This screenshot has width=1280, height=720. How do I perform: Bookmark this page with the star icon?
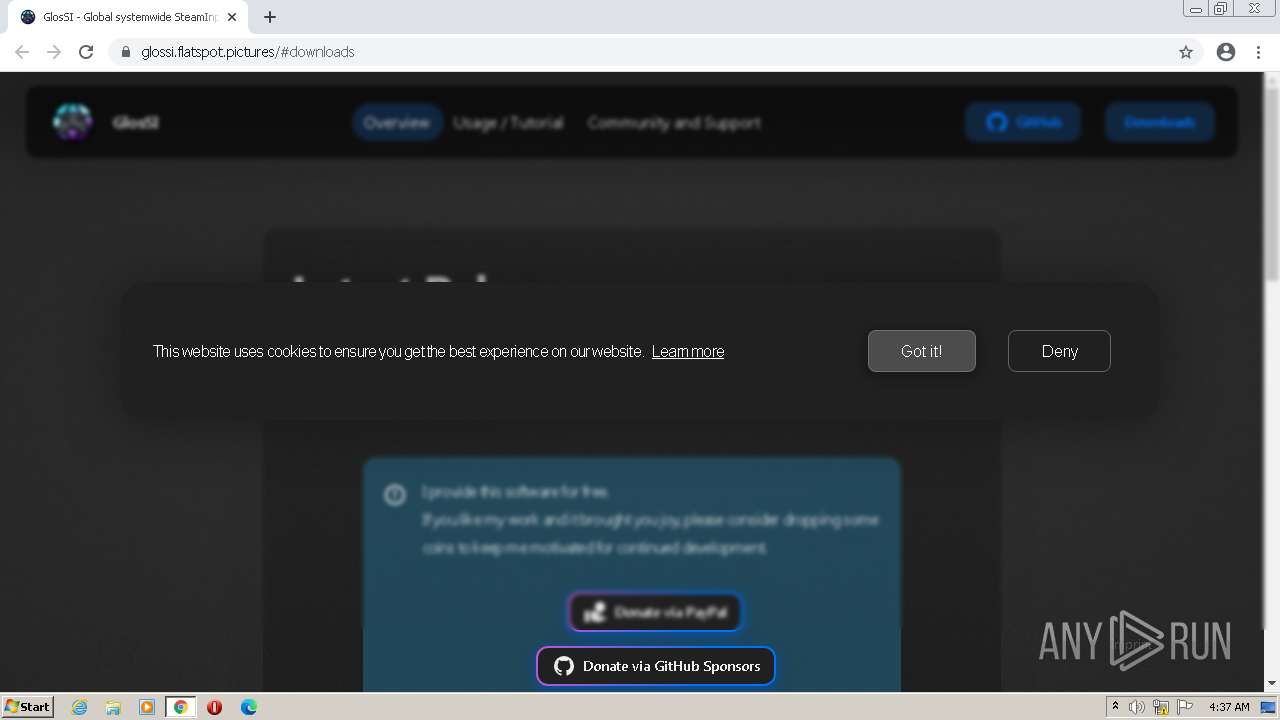[1186, 52]
